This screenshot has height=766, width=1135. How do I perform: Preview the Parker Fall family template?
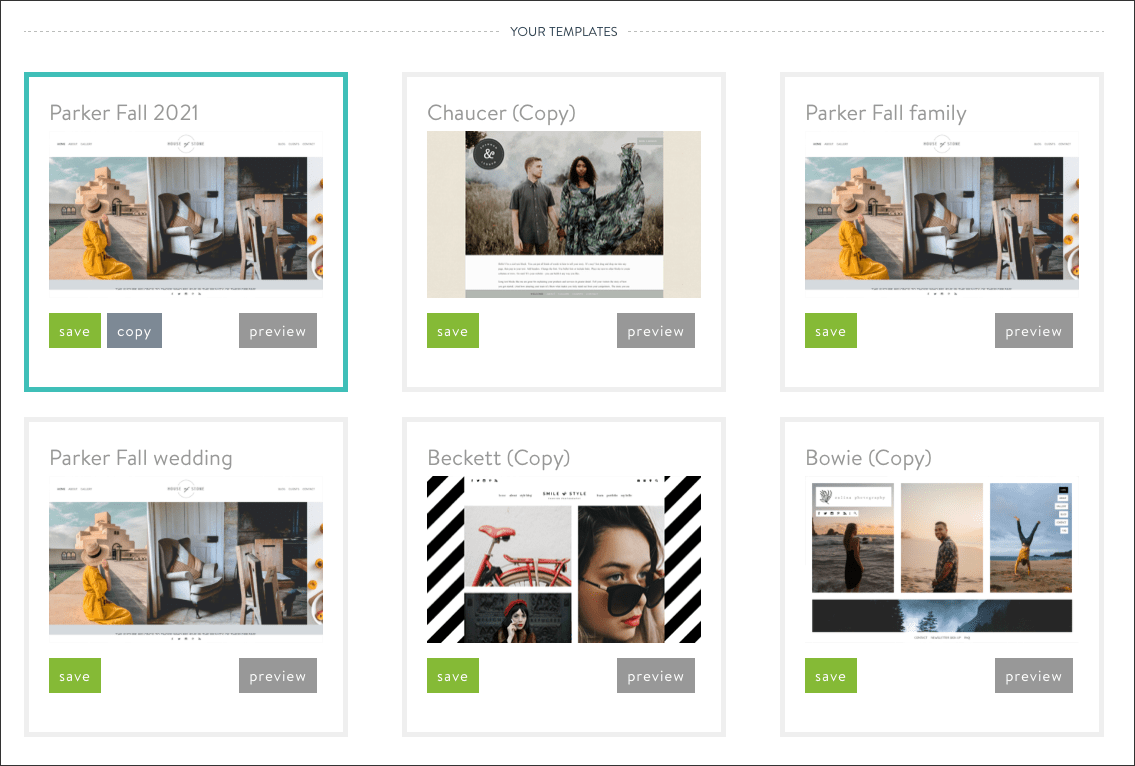pyautogui.click(x=1033, y=330)
